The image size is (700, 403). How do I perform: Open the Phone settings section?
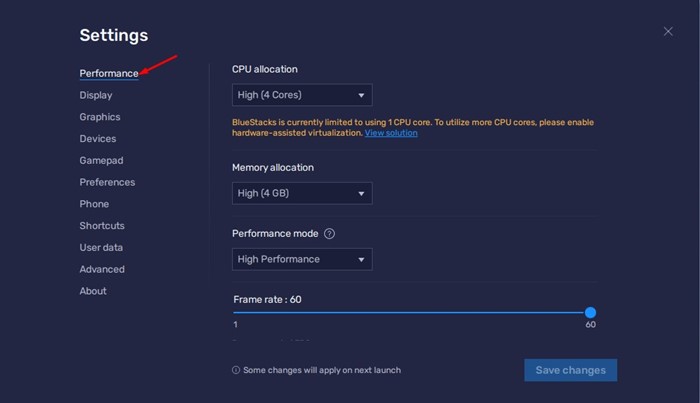coord(94,204)
